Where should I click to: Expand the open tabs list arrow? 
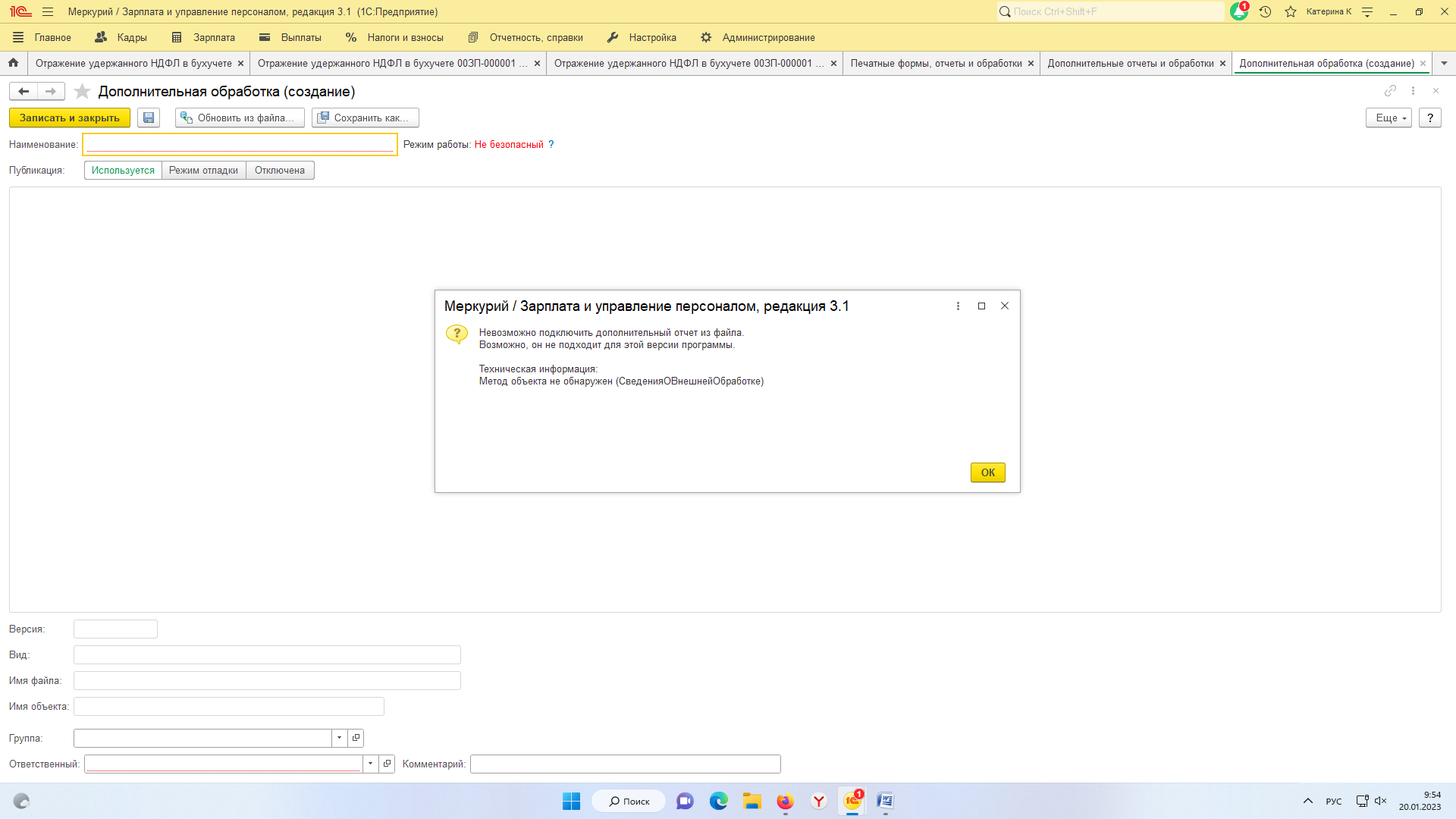click(1444, 63)
